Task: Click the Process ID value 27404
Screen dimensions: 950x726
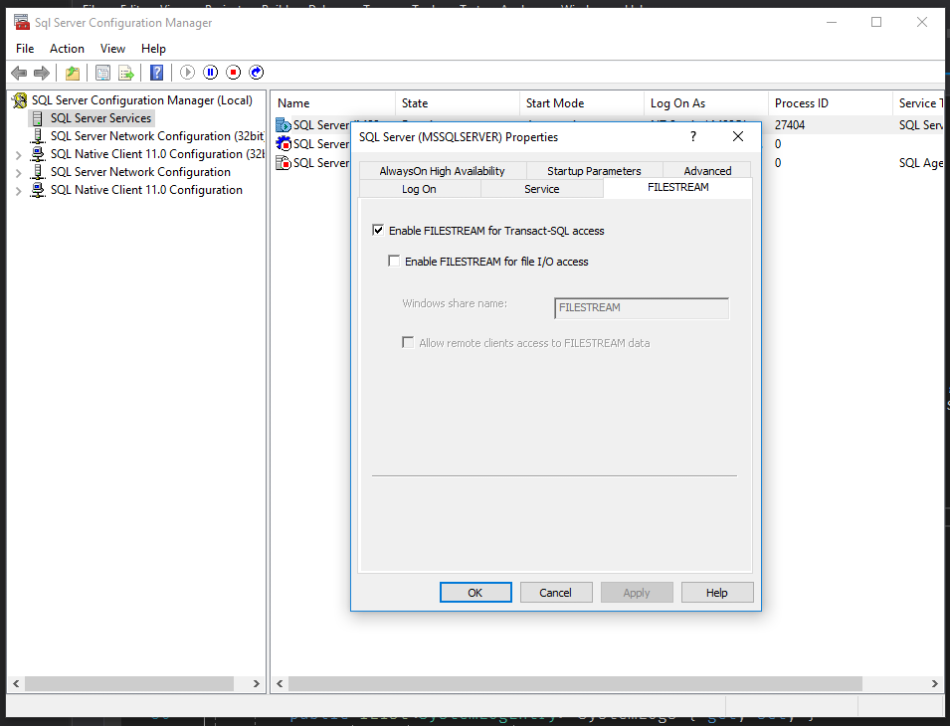Action: coord(790,125)
